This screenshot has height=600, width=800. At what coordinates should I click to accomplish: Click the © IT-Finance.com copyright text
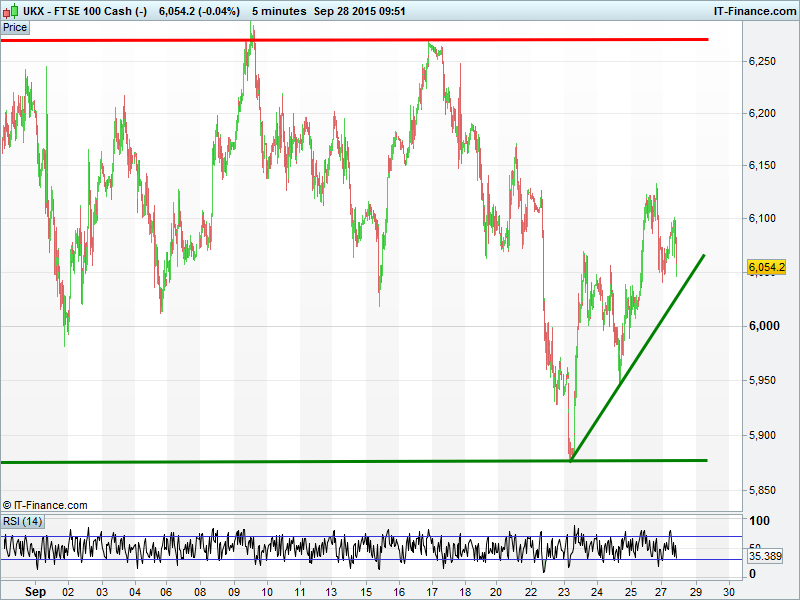[45, 505]
